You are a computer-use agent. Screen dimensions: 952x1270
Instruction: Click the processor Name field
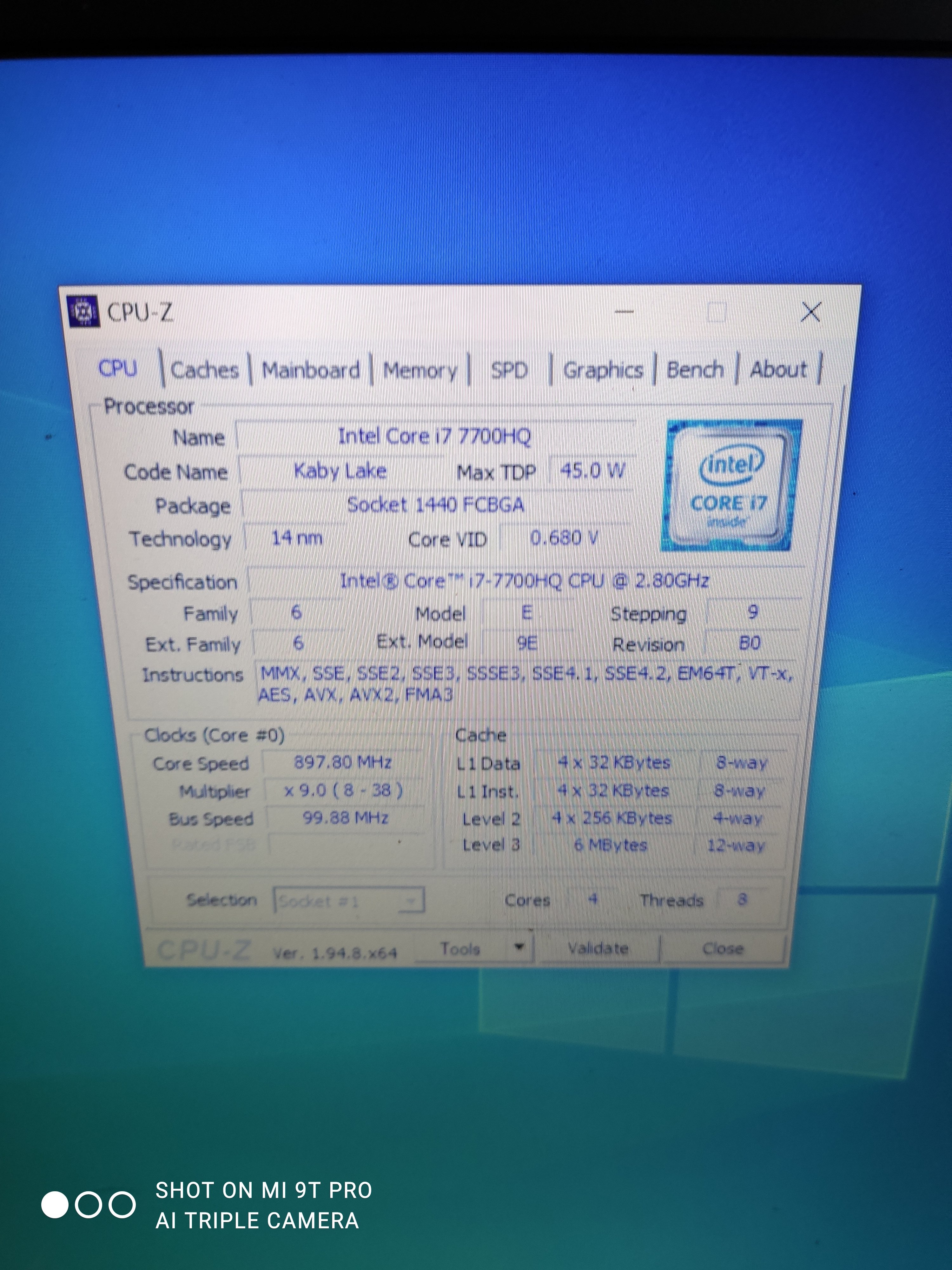coord(434,436)
